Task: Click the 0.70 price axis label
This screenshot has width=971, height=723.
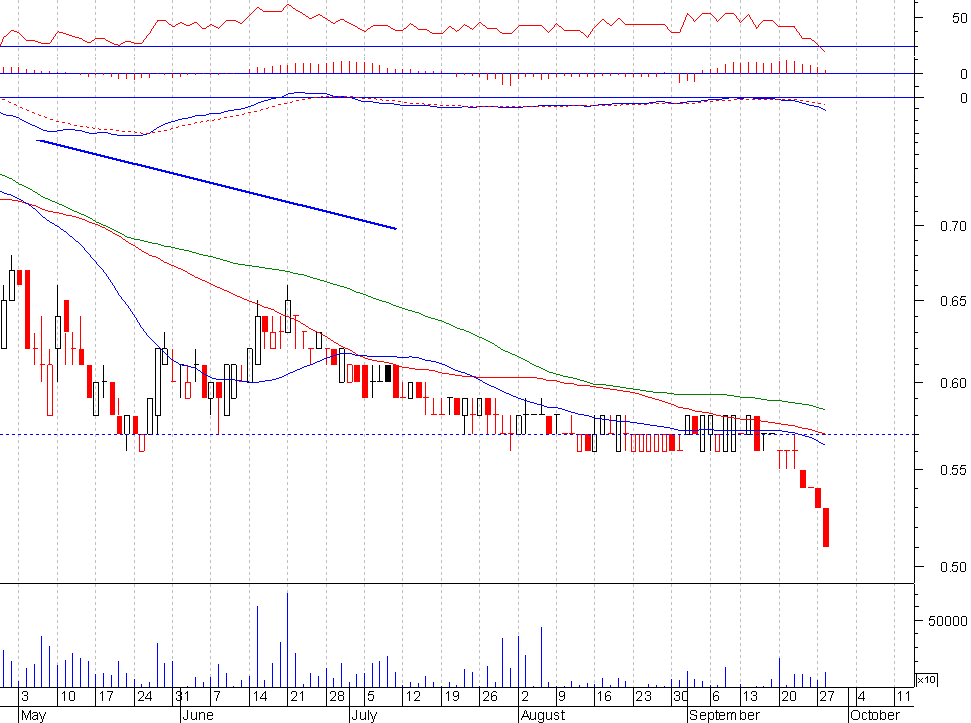Action: coord(952,227)
